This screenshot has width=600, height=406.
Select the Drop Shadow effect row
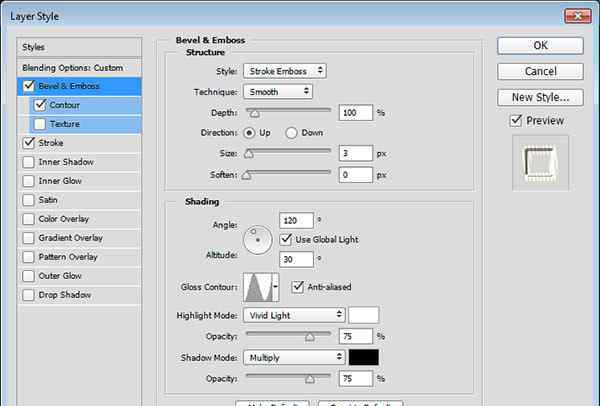point(80,295)
